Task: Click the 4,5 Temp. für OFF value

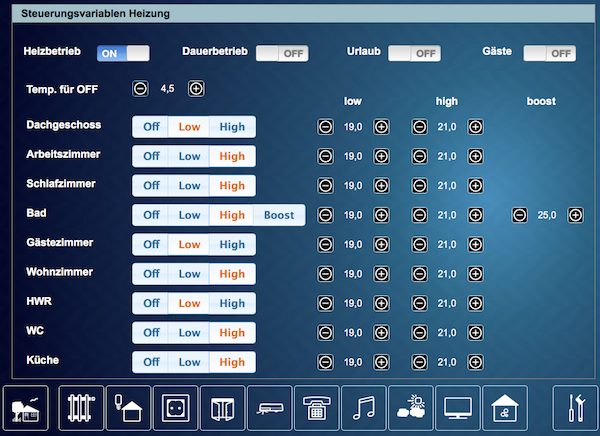Action: [168, 89]
